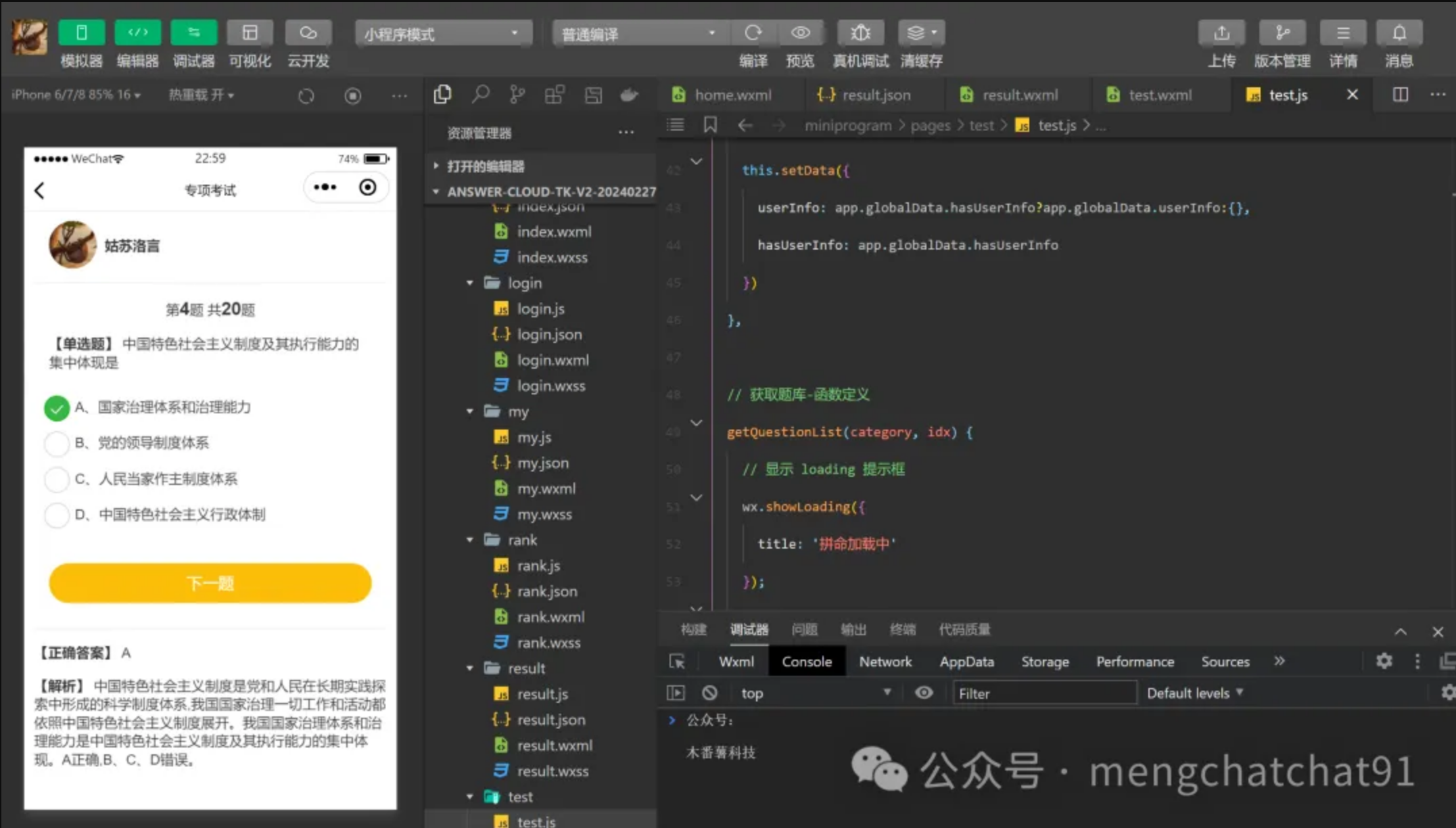The image size is (1456, 828).
Task: Select answer option D radio button
Action: [57, 515]
